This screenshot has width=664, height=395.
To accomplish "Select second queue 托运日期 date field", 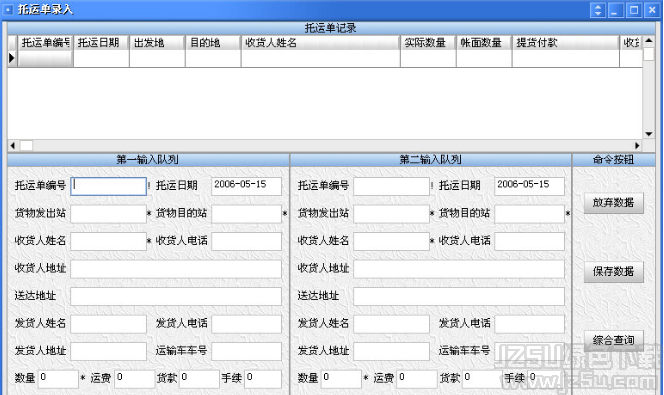I will (529, 186).
